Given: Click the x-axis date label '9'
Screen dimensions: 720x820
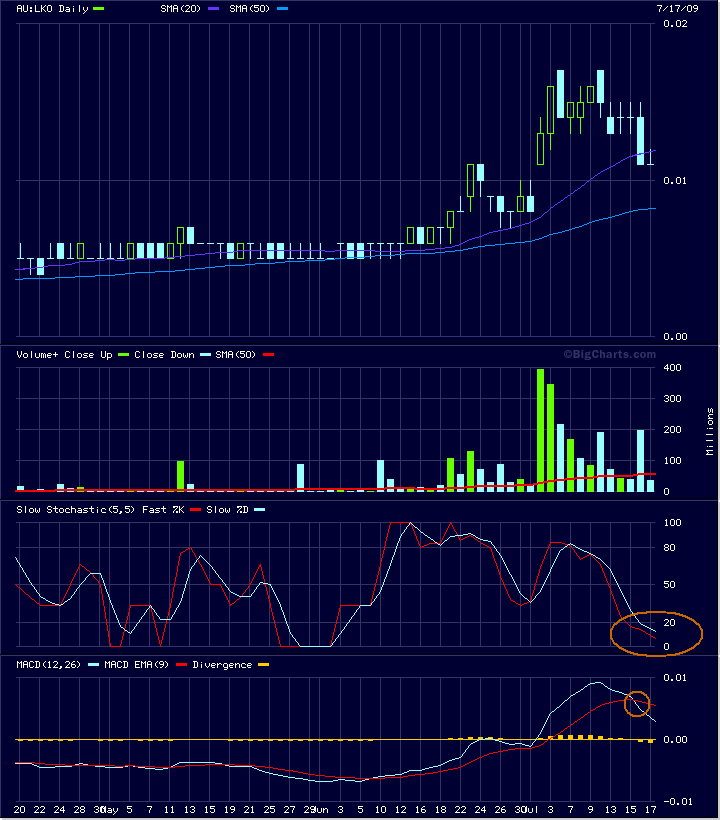Looking at the screenshot, I should point(591,810).
